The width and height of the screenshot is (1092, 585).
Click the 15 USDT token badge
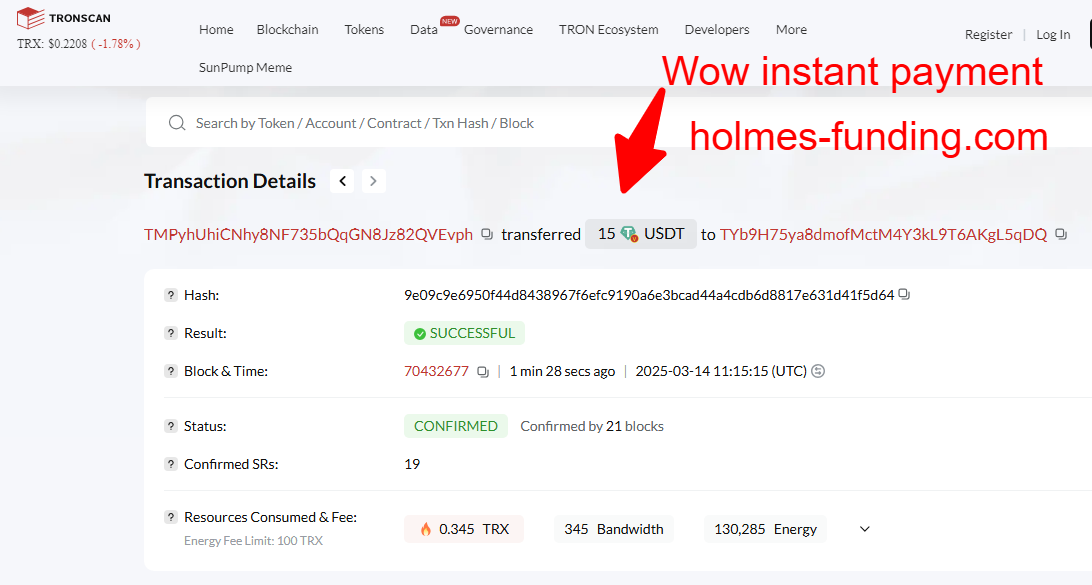pyautogui.click(x=641, y=234)
